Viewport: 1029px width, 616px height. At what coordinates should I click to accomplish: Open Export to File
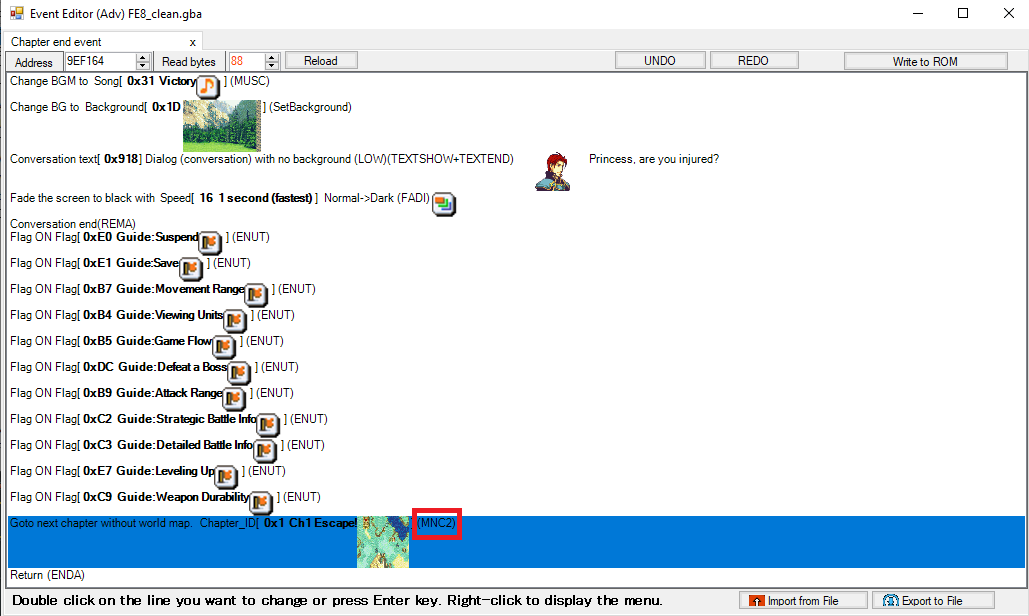[933, 601]
